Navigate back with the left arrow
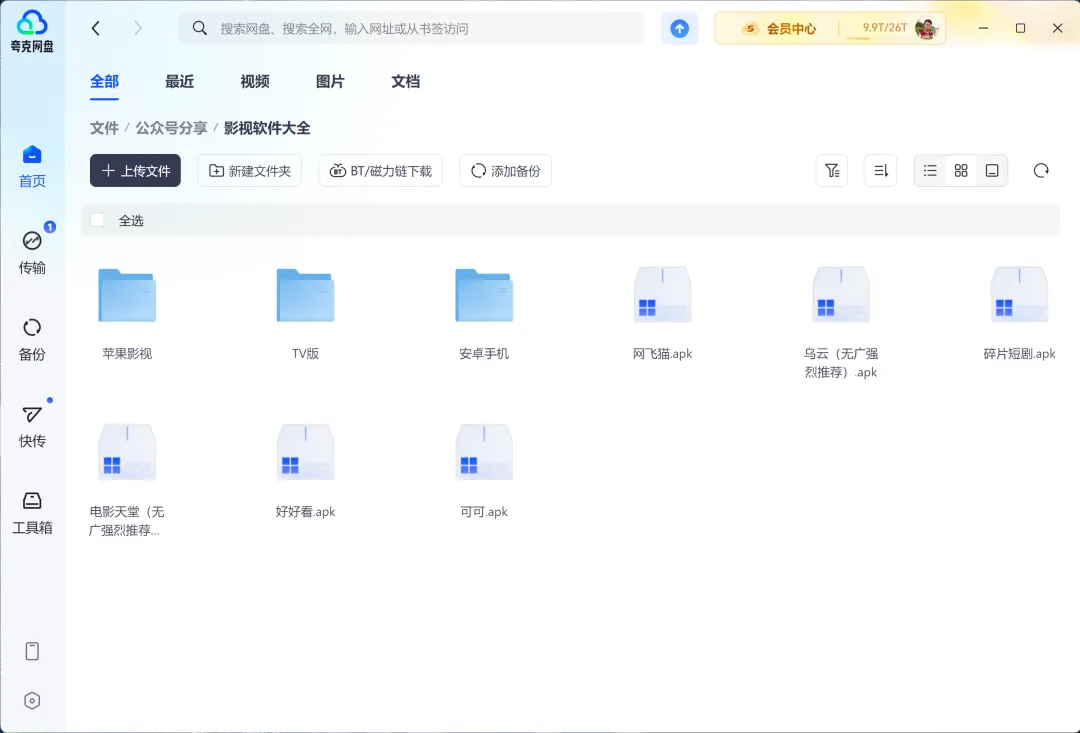1080x733 pixels. 96,28
